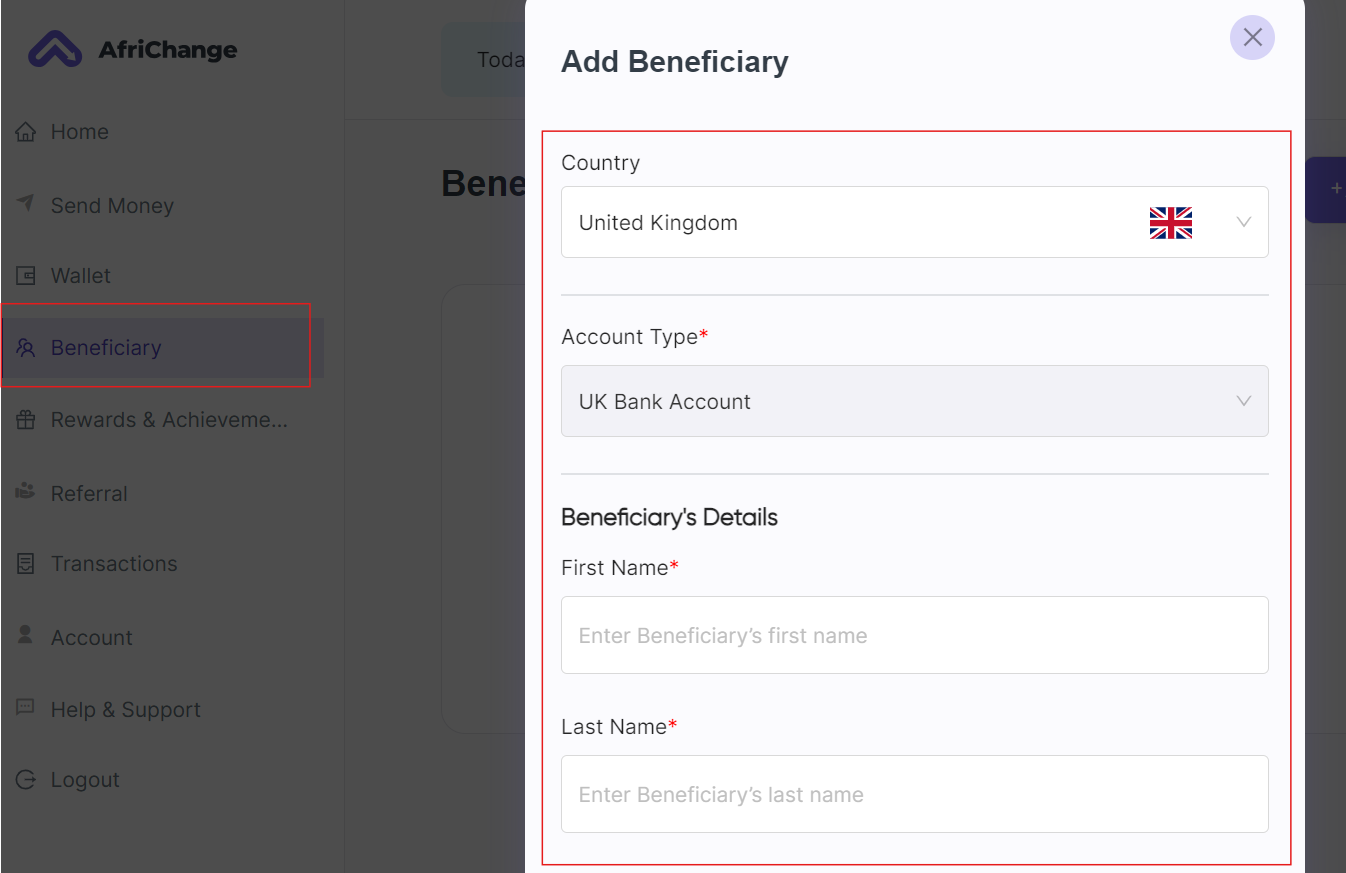Select the Help & Support chat icon
Viewport: 1346px width, 873px height.
pyautogui.click(x=25, y=707)
